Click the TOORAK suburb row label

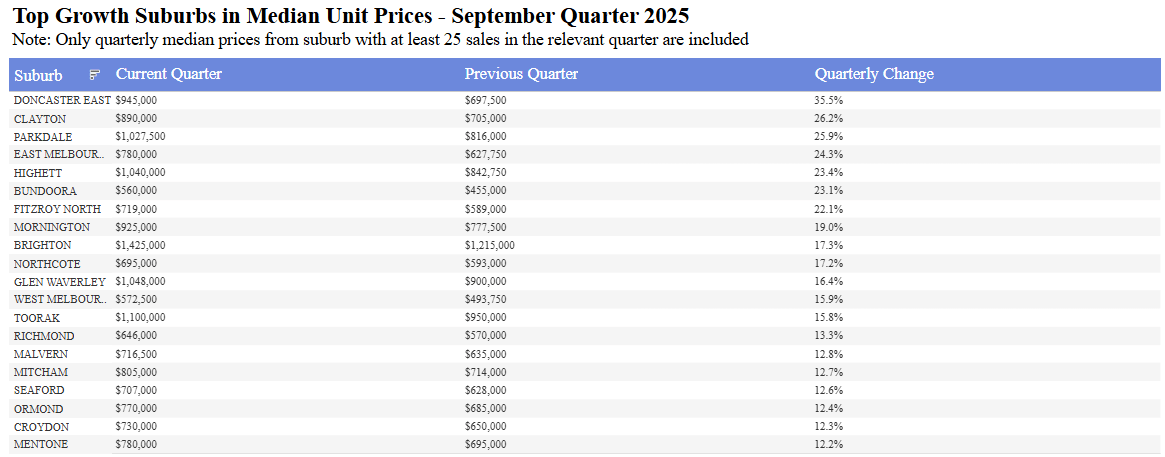coord(37,317)
